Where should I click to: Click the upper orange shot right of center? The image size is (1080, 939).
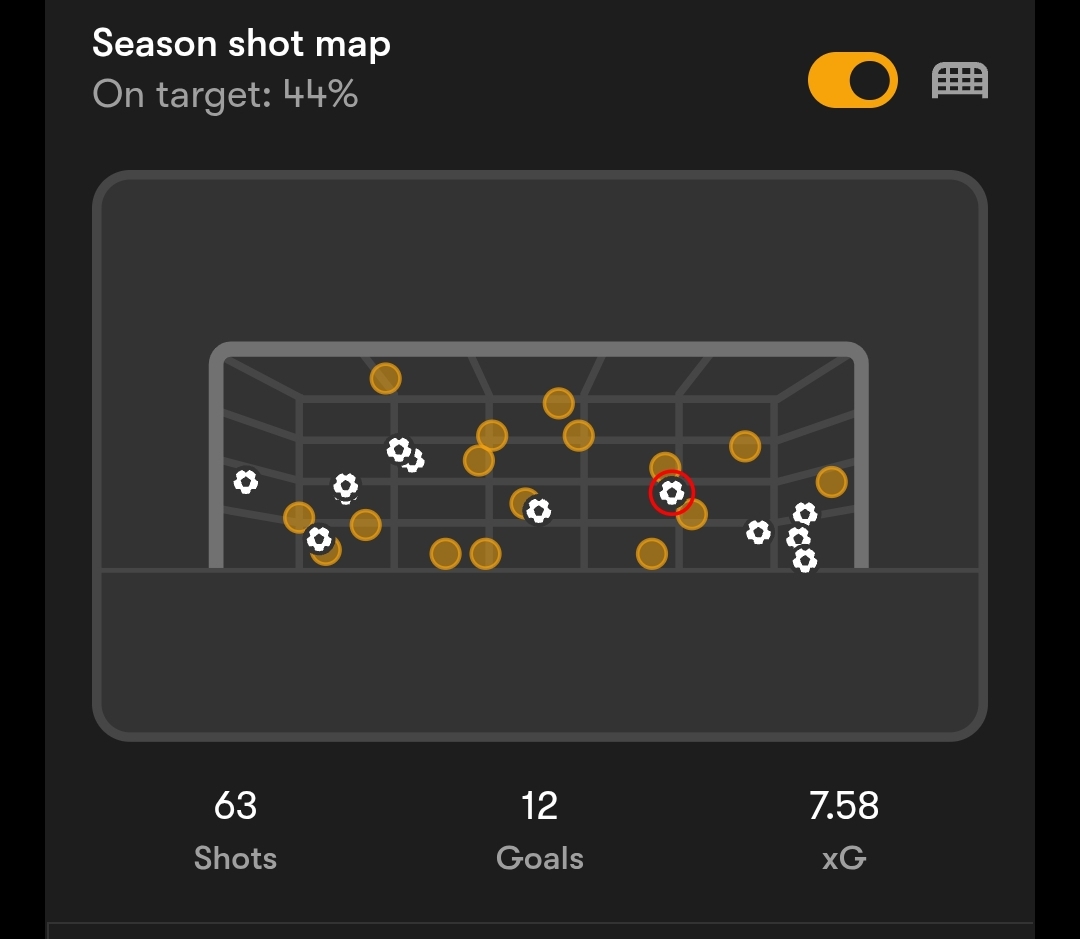click(x=559, y=403)
